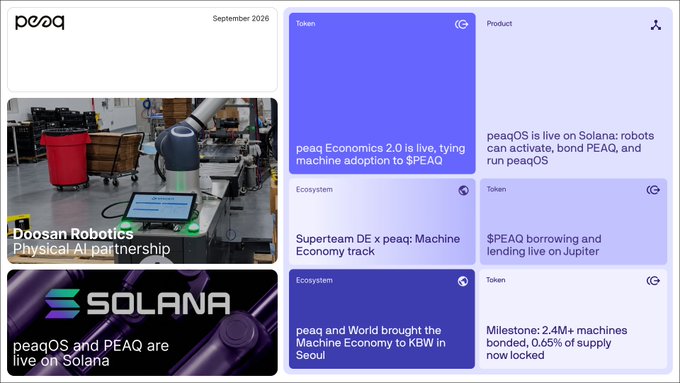Image resolution: width=680 pixels, height=383 pixels.
Task: Click 'Doosan Robotics' title text
Action: 73,234
